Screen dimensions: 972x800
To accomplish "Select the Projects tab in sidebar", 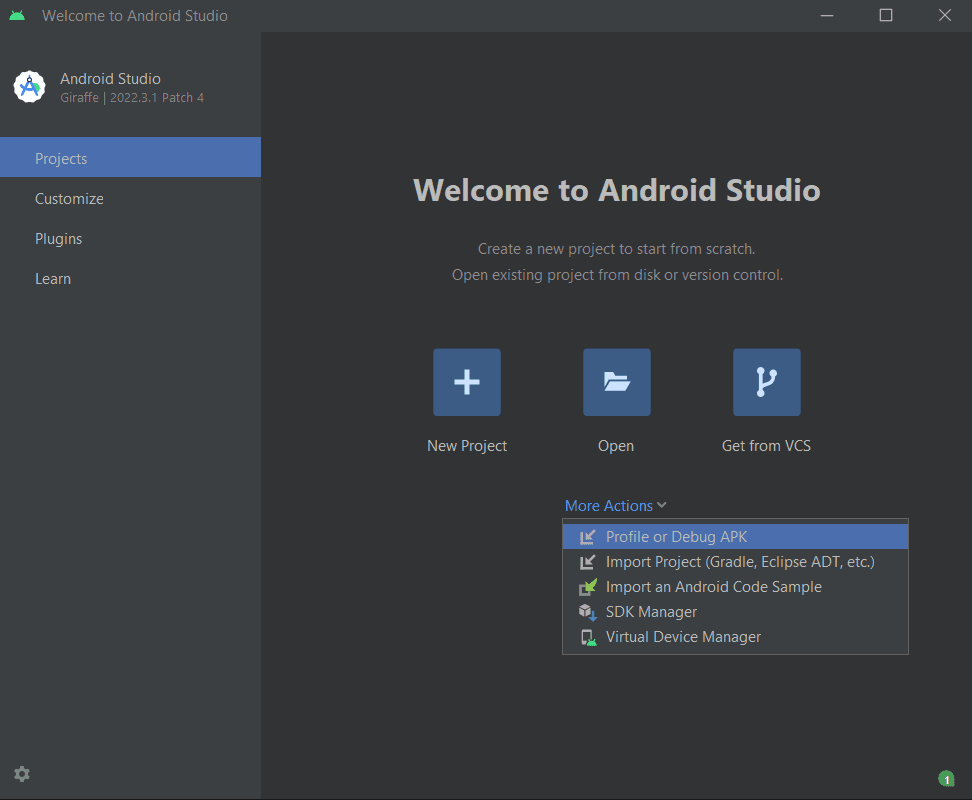I will coord(130,157).
